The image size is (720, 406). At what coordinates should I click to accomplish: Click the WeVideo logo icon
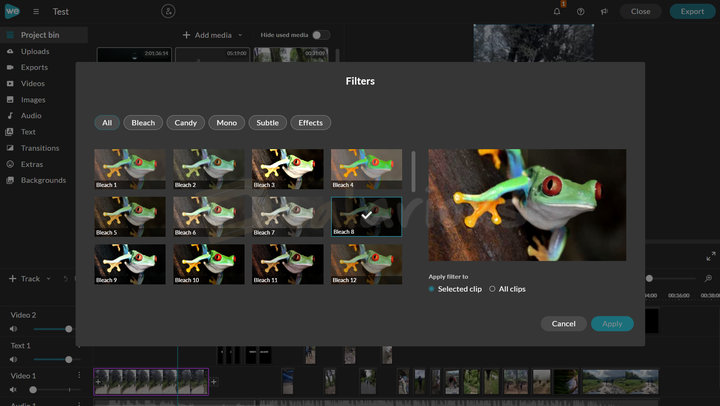point(12,11)
